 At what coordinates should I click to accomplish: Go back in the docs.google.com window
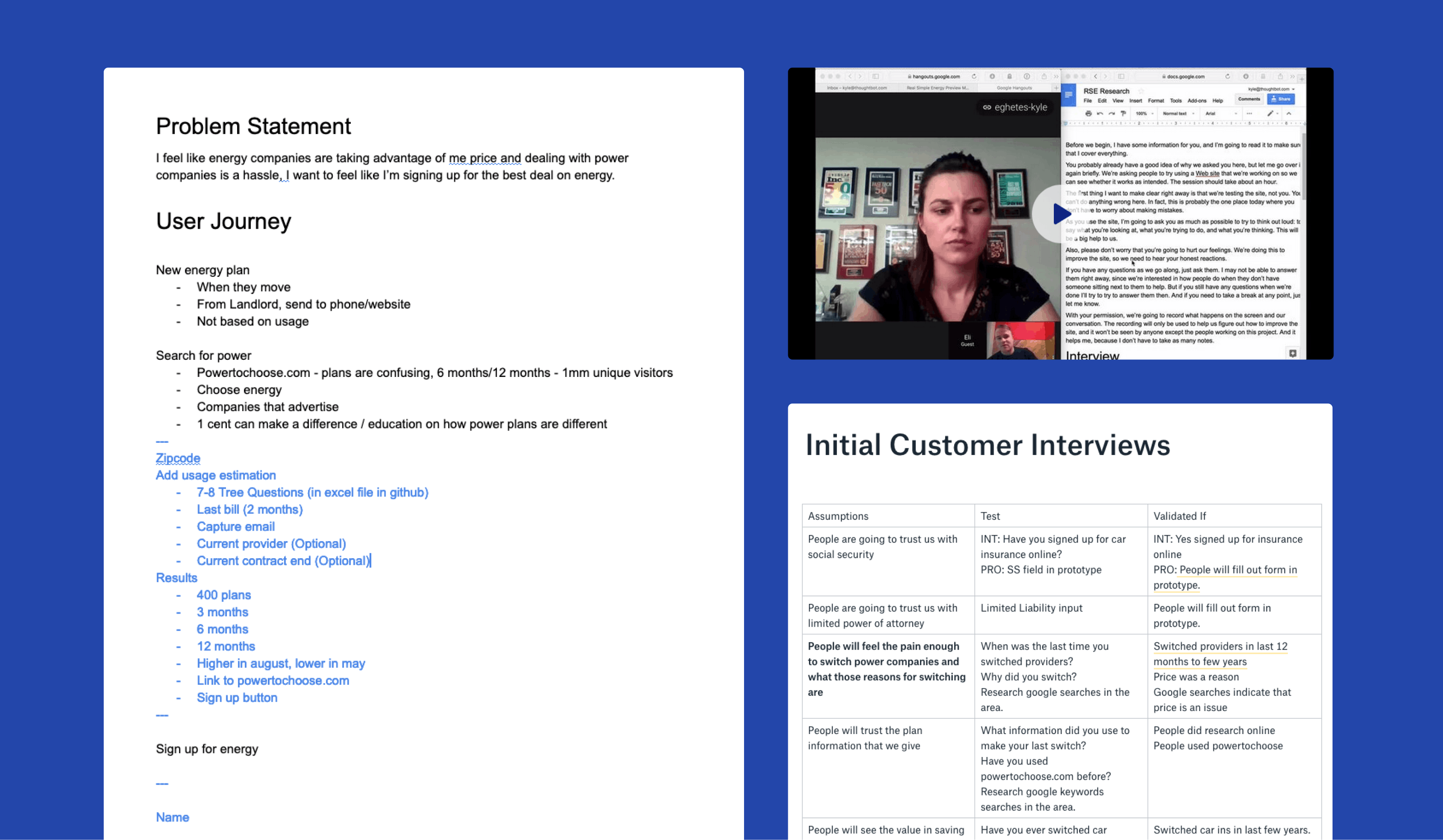click(x=1096, y=77)
